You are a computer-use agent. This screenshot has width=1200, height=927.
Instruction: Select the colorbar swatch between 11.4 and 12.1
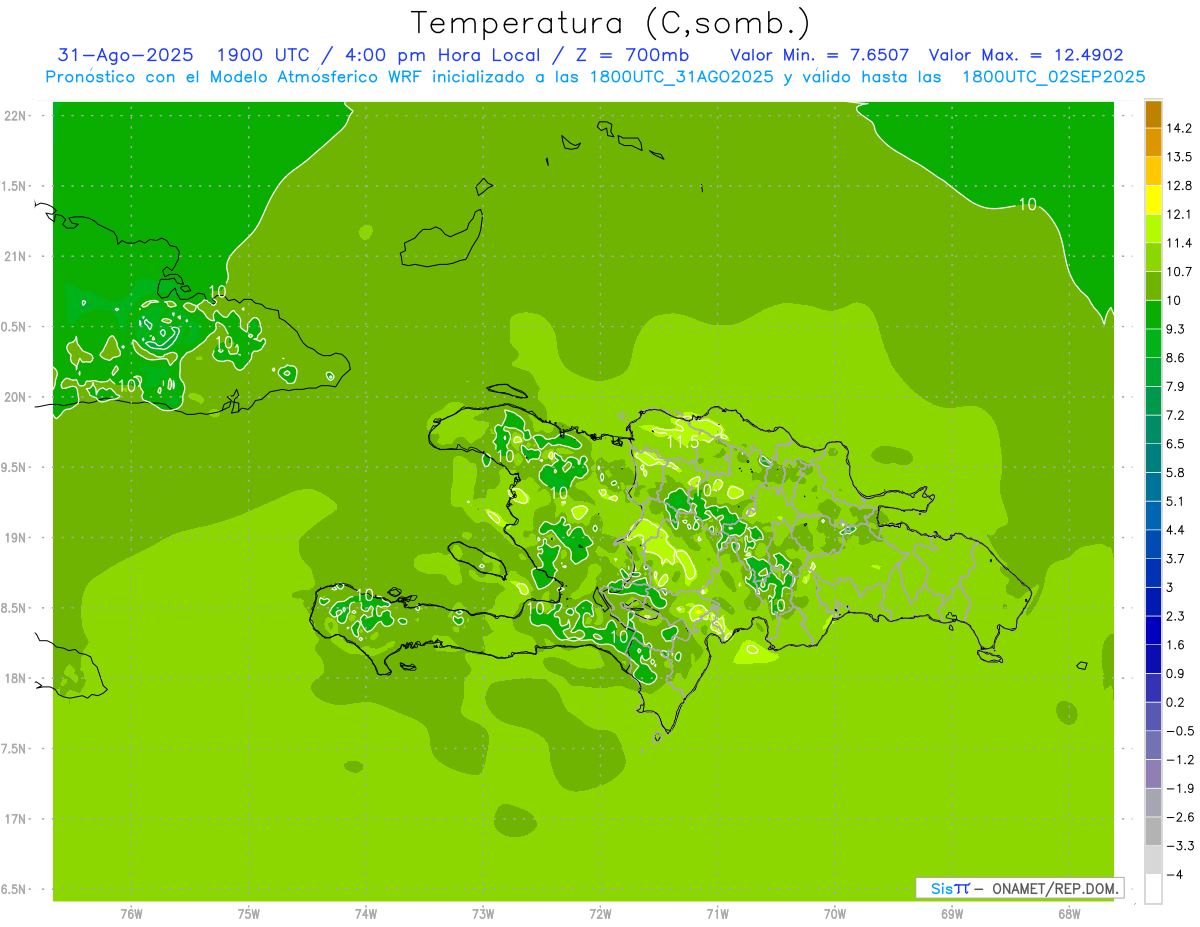pyautogui.click(x=1153, y=228)
